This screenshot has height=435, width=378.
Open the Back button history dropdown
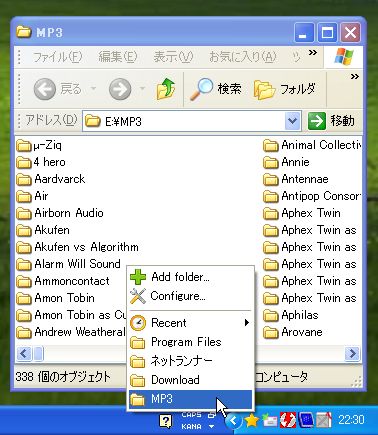coord(94,89)
